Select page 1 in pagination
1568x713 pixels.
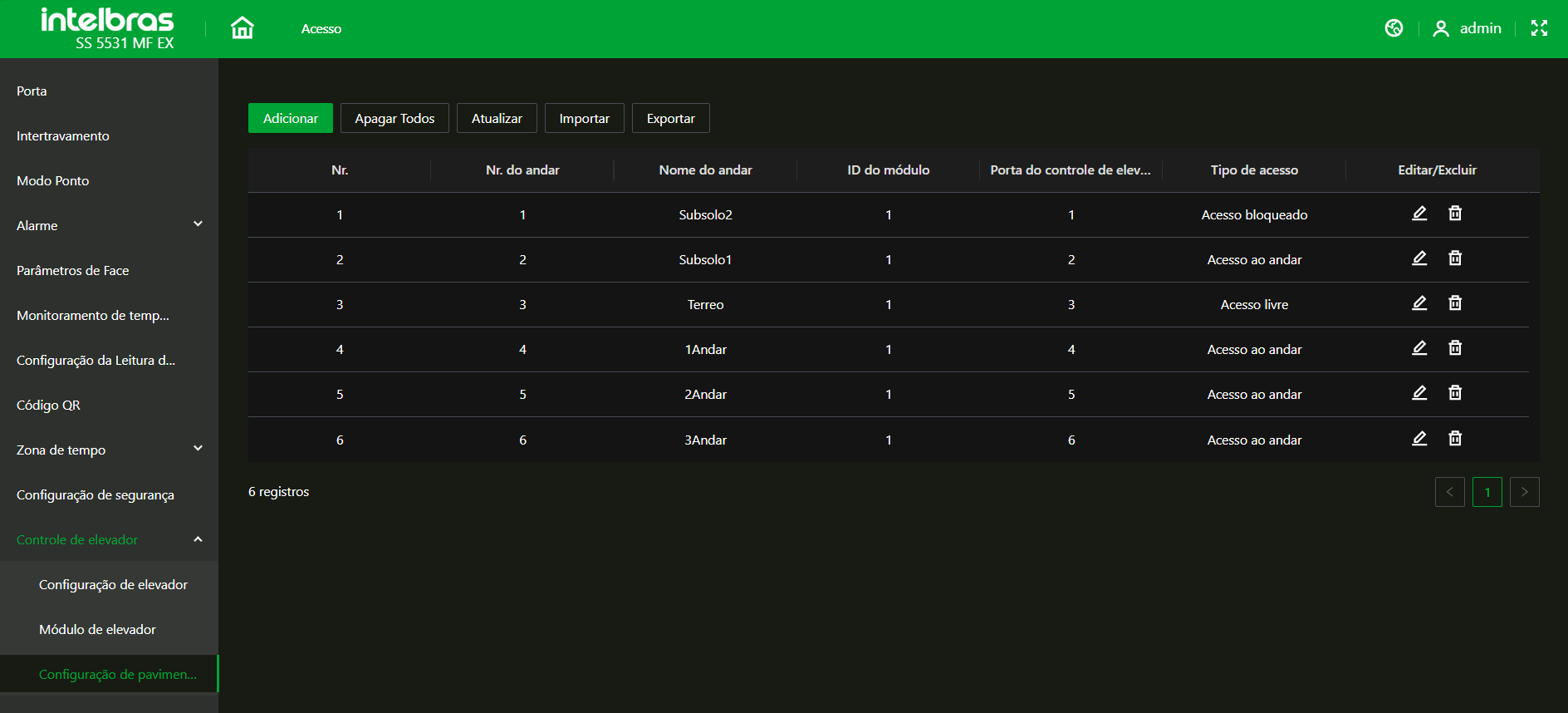1487,492
